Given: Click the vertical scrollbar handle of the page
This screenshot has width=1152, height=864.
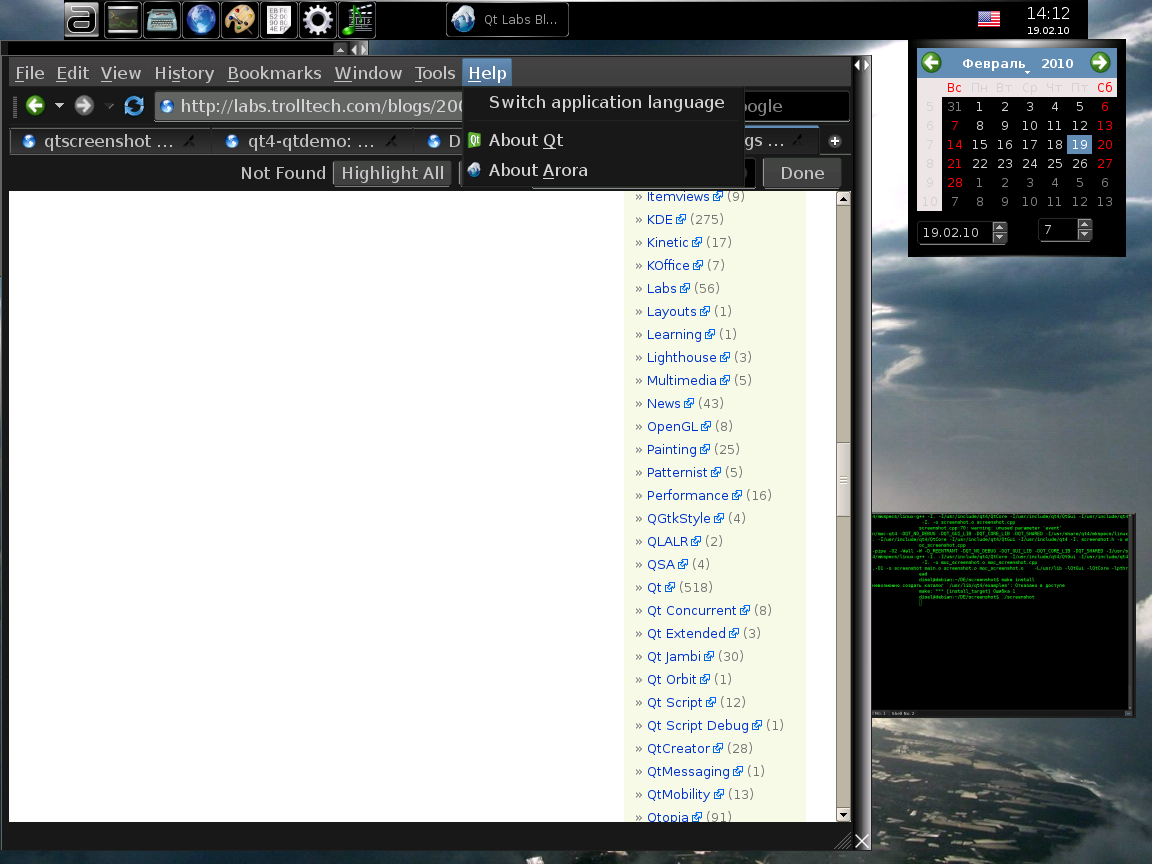Looking at the screenshot, I should click(843, 480).
